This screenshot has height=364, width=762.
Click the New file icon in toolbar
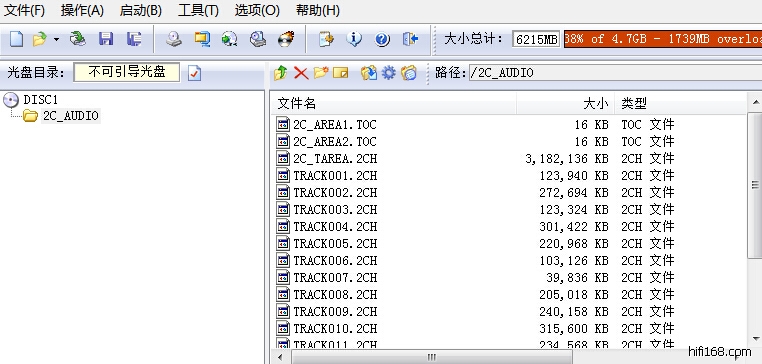pyautogui.click(x=16, y=39)
